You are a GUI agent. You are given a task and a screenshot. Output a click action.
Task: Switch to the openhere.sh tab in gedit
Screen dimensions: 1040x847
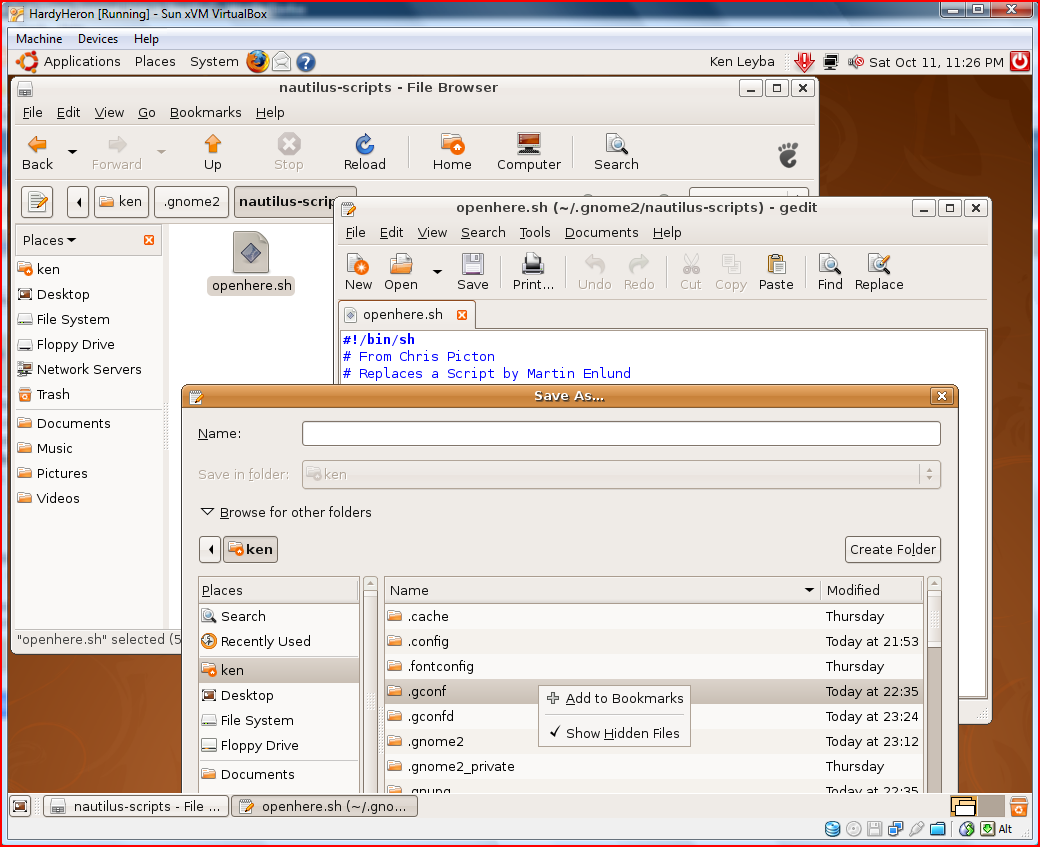point(403,314)
